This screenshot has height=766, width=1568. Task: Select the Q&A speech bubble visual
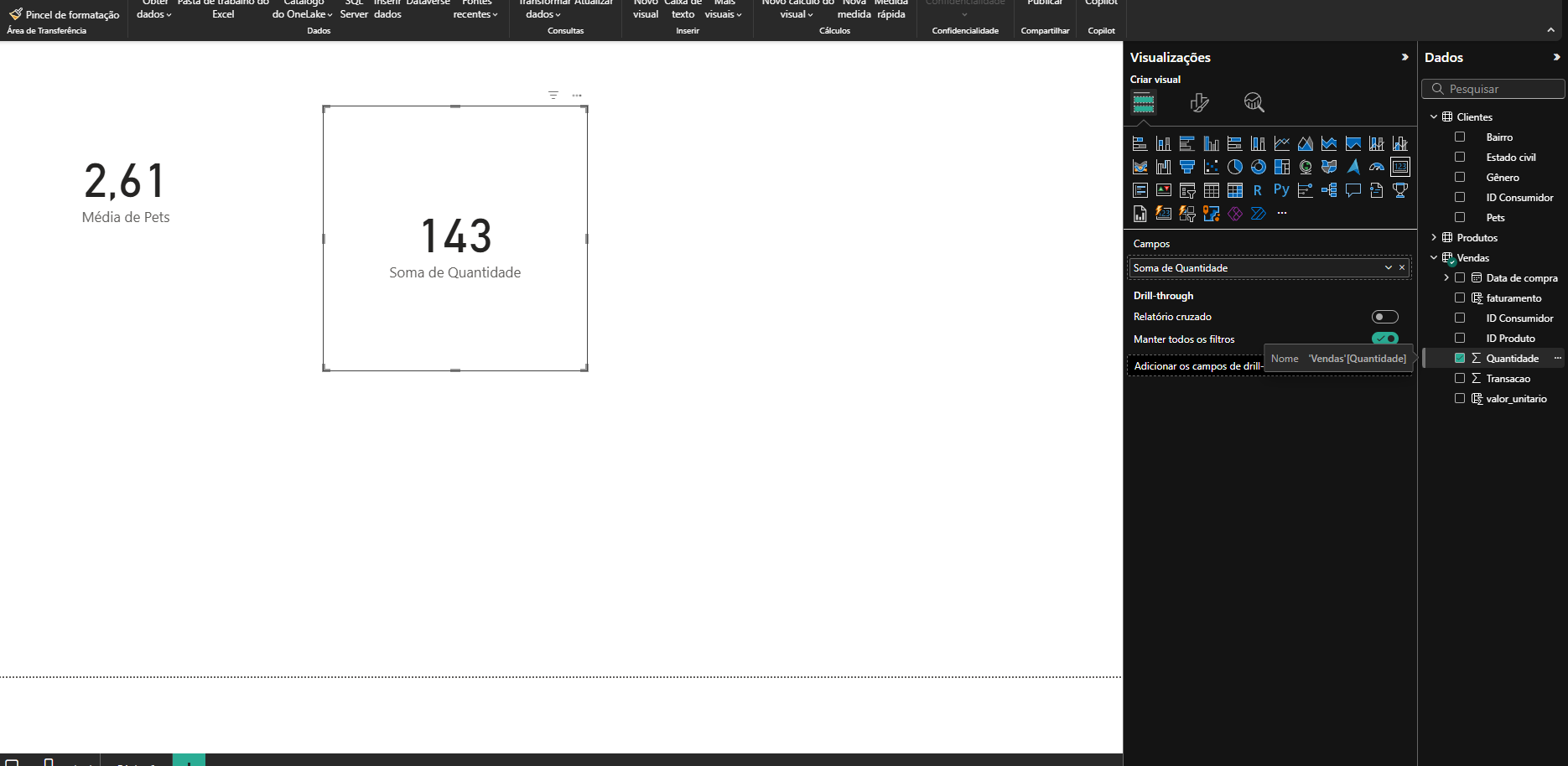pyautogui.click(x=1353, y=191)
